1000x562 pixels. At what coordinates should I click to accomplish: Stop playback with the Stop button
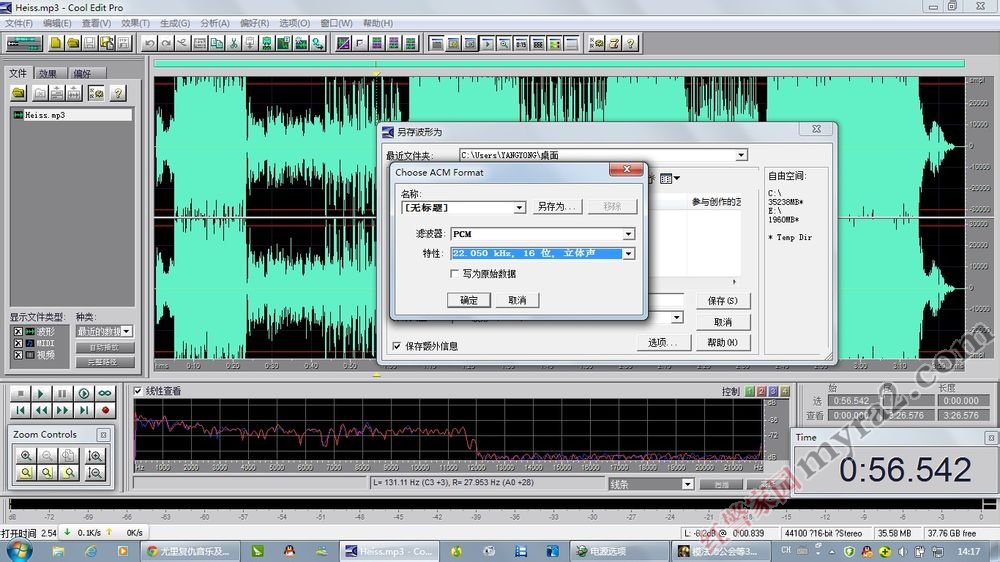tap(20, 394)
